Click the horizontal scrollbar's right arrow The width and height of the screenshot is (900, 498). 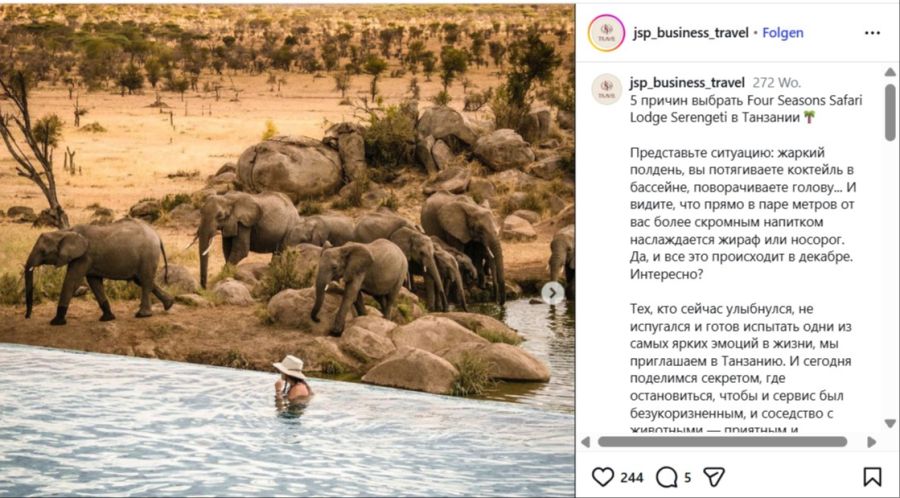click(x=871, y=441)
